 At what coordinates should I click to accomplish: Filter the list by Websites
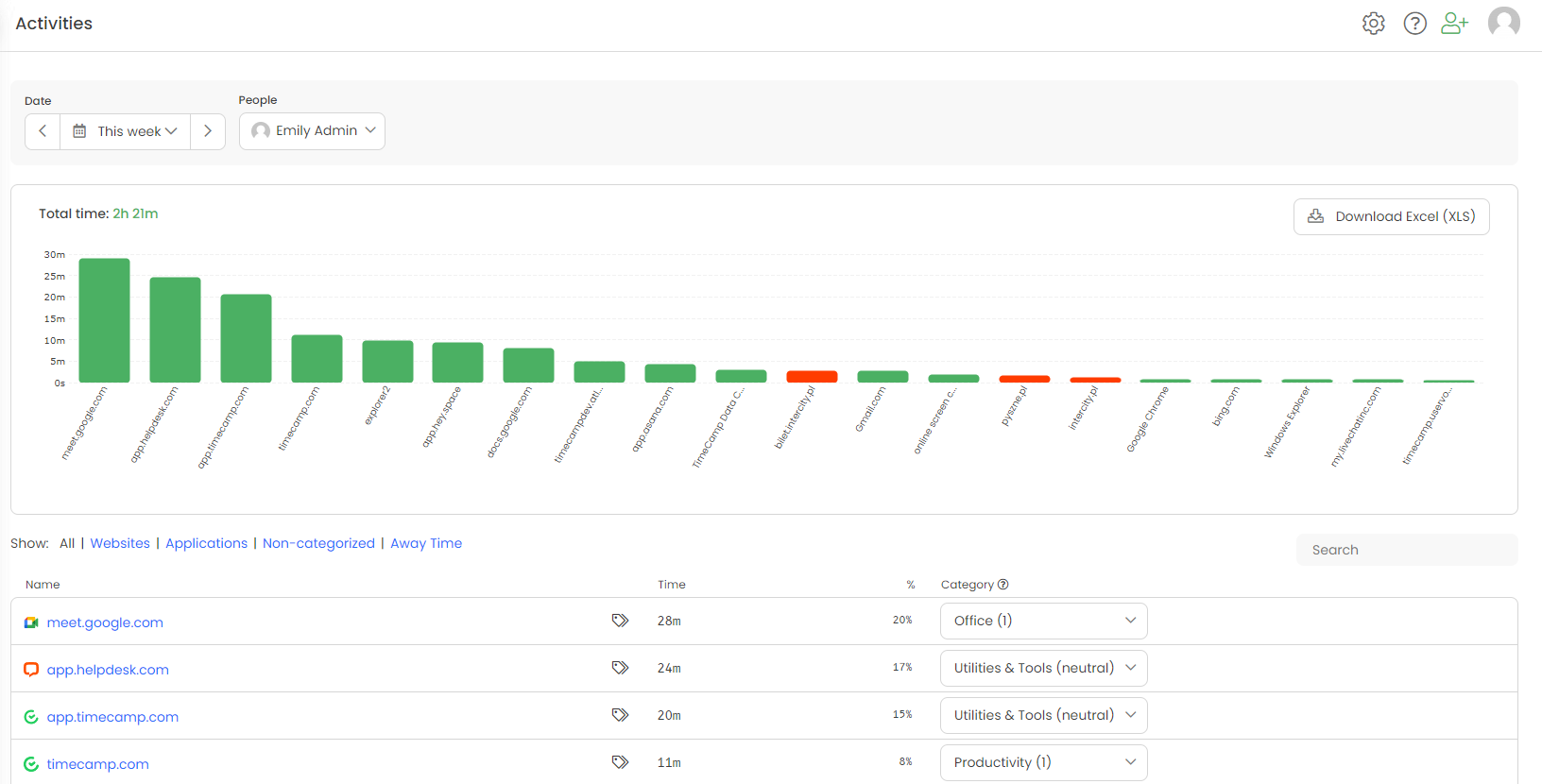click(120, 543)
